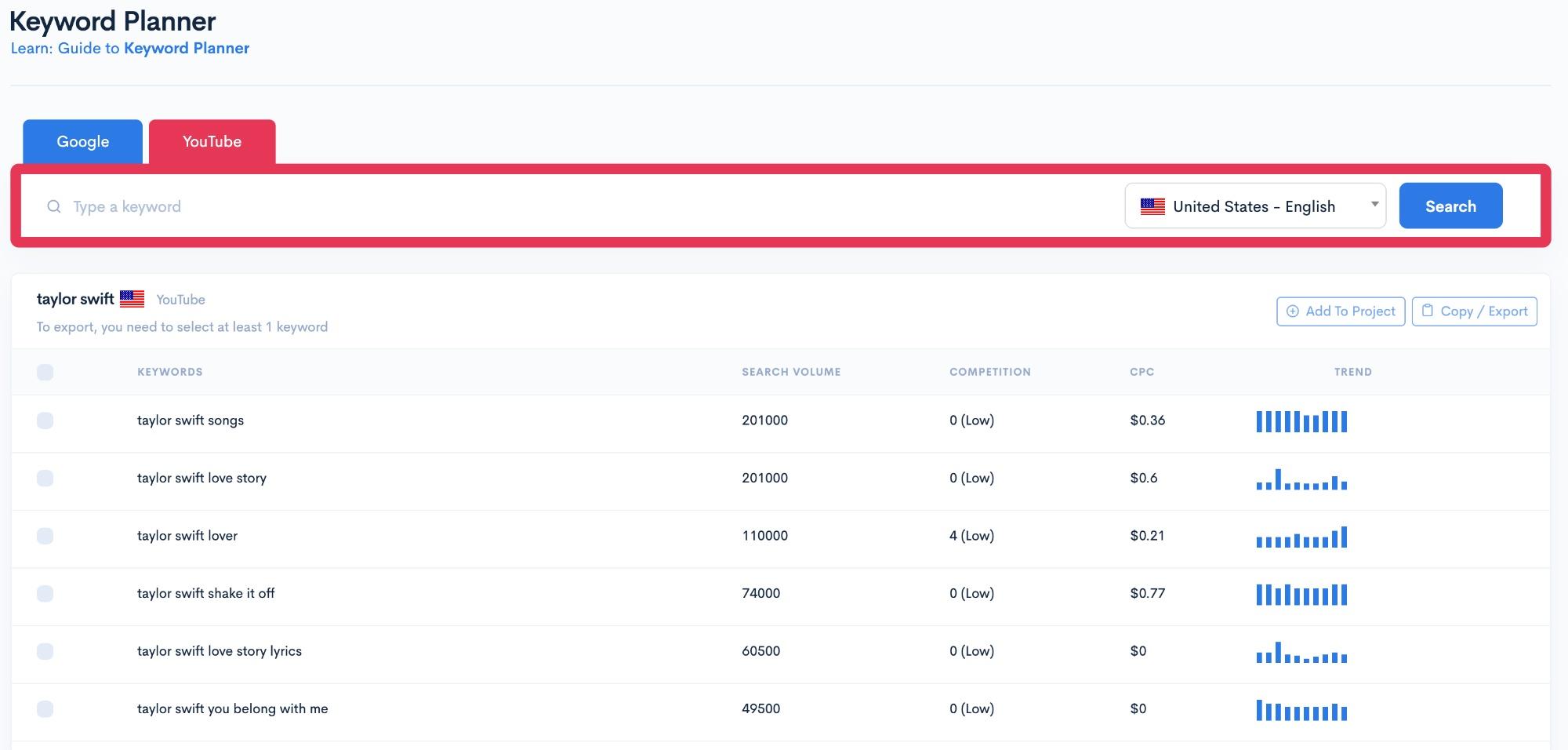This screenshot has height=750, width=1568.
Task: Click the $0.21 CPC value
Action: pos(1147,536)
